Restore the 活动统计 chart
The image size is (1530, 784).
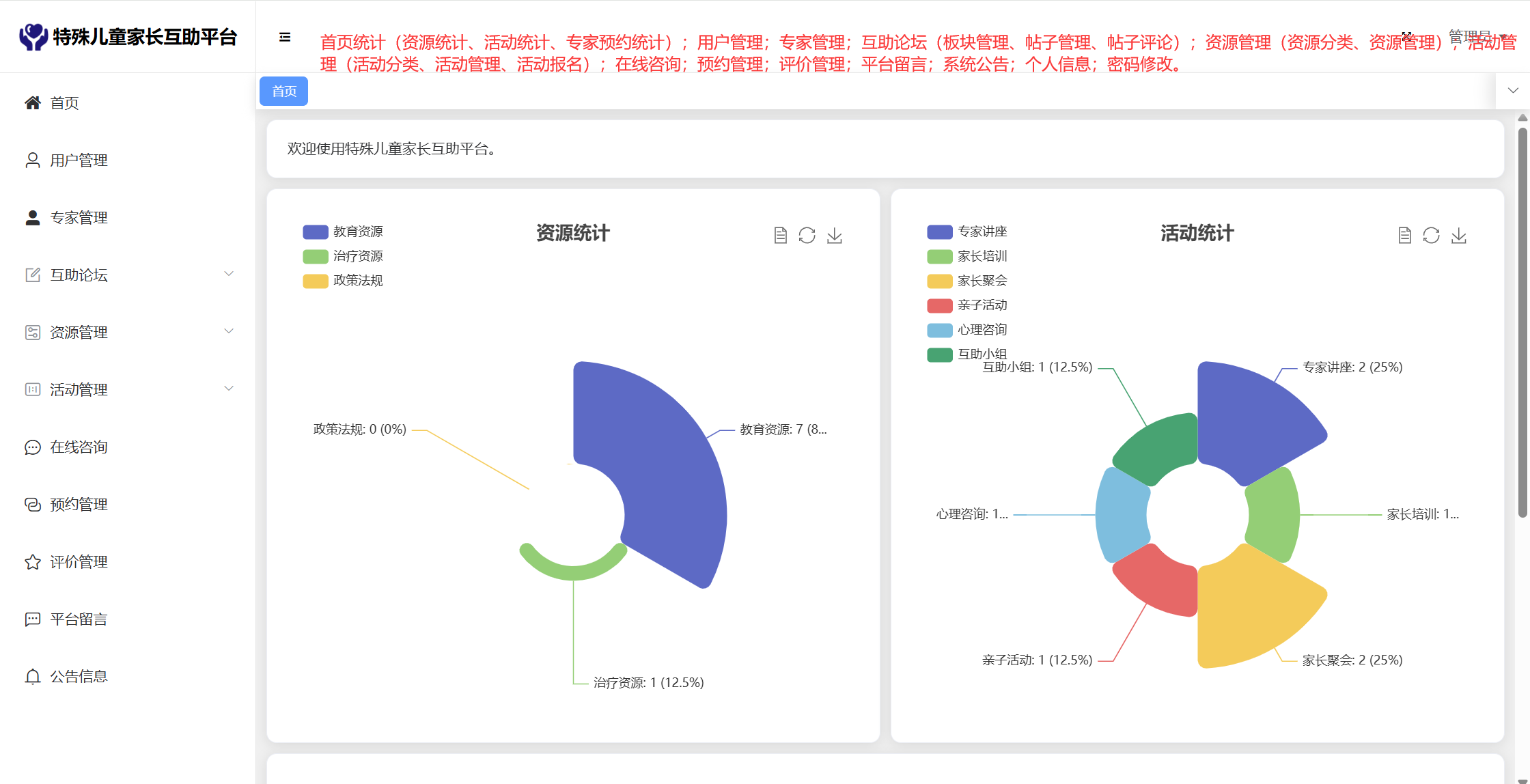point(1431,236)
